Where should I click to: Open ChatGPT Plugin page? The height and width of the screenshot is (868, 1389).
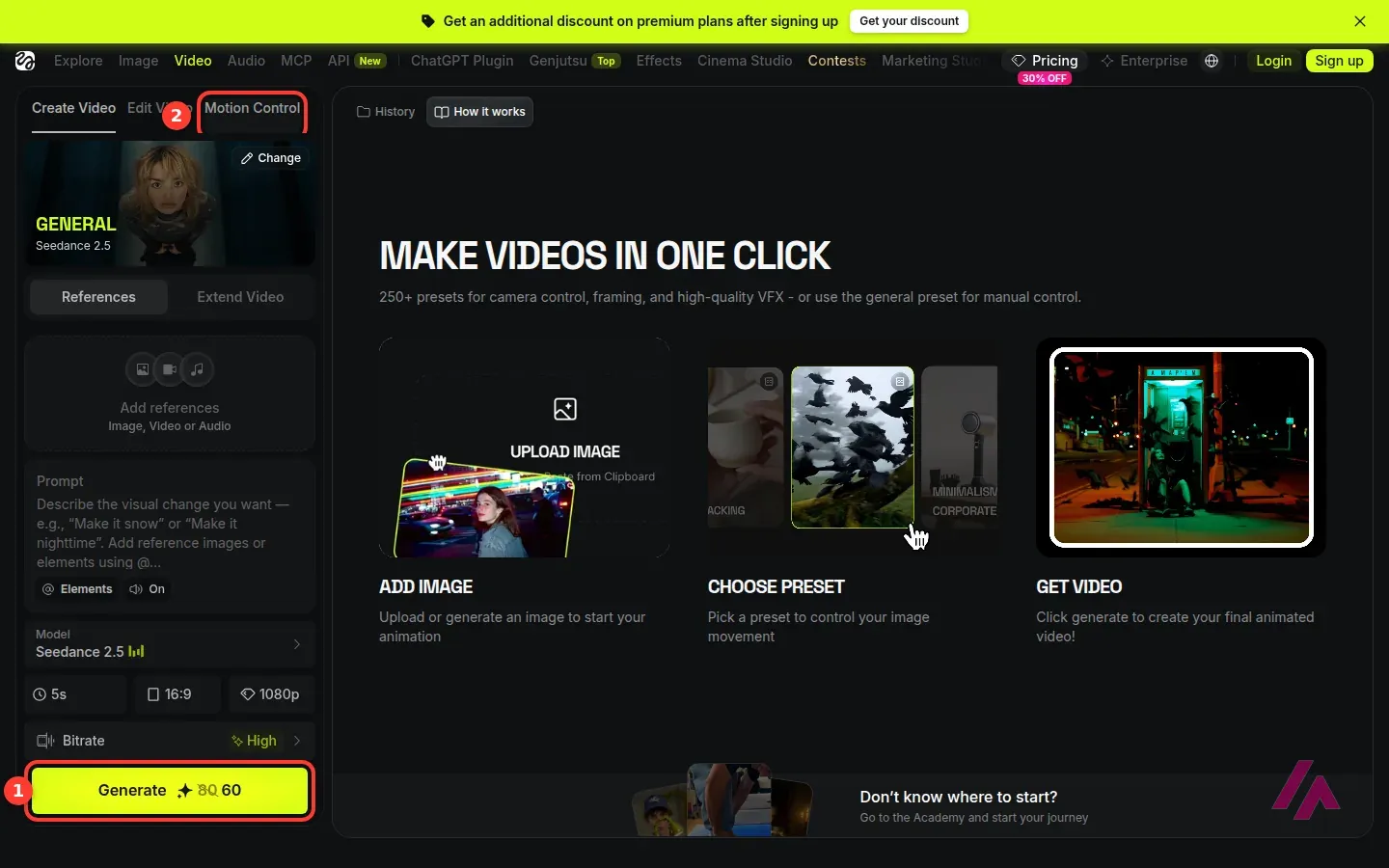[462, 61]
